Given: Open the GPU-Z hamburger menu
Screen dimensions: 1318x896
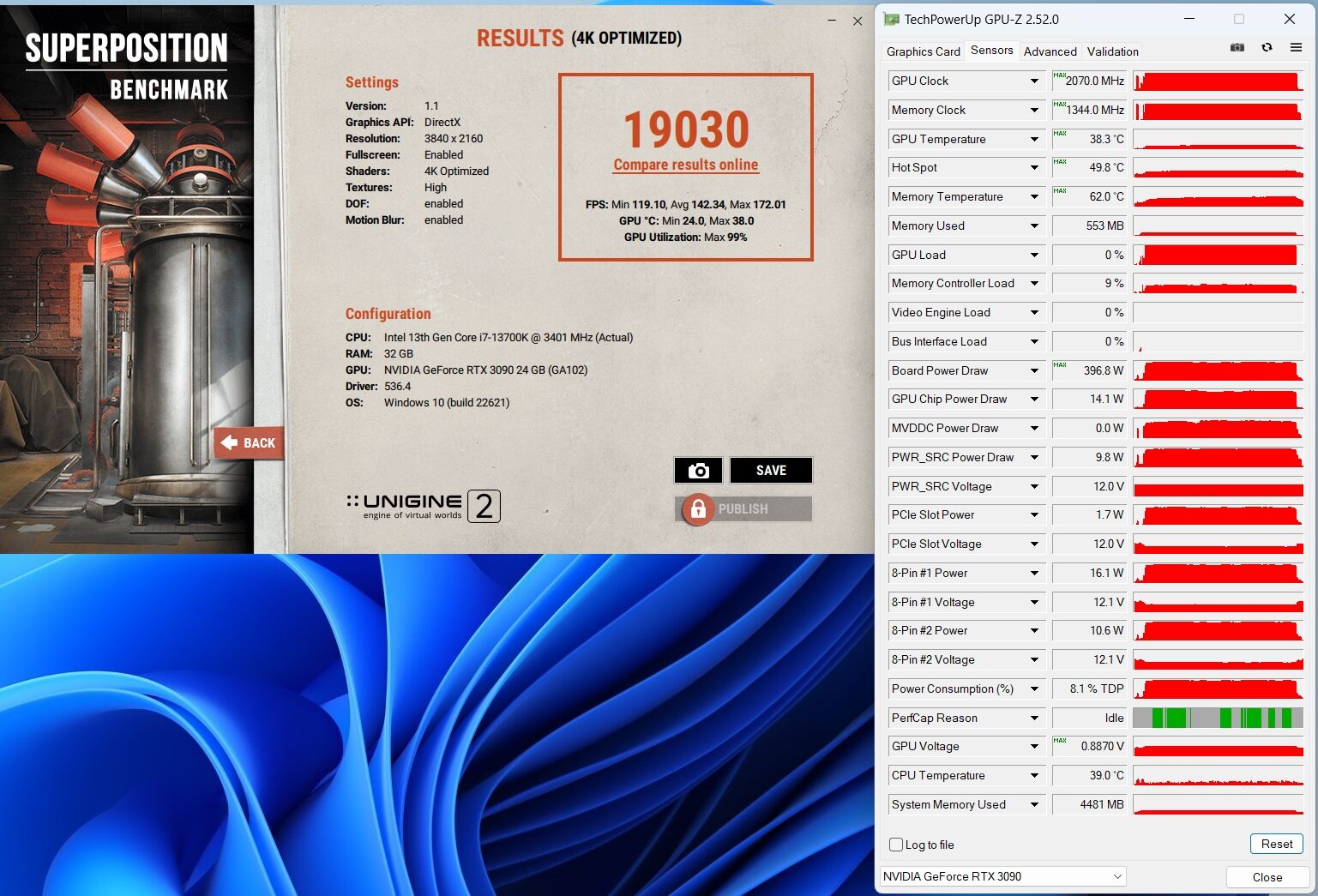Looking at the screenshot, I should click(1296, 48).
